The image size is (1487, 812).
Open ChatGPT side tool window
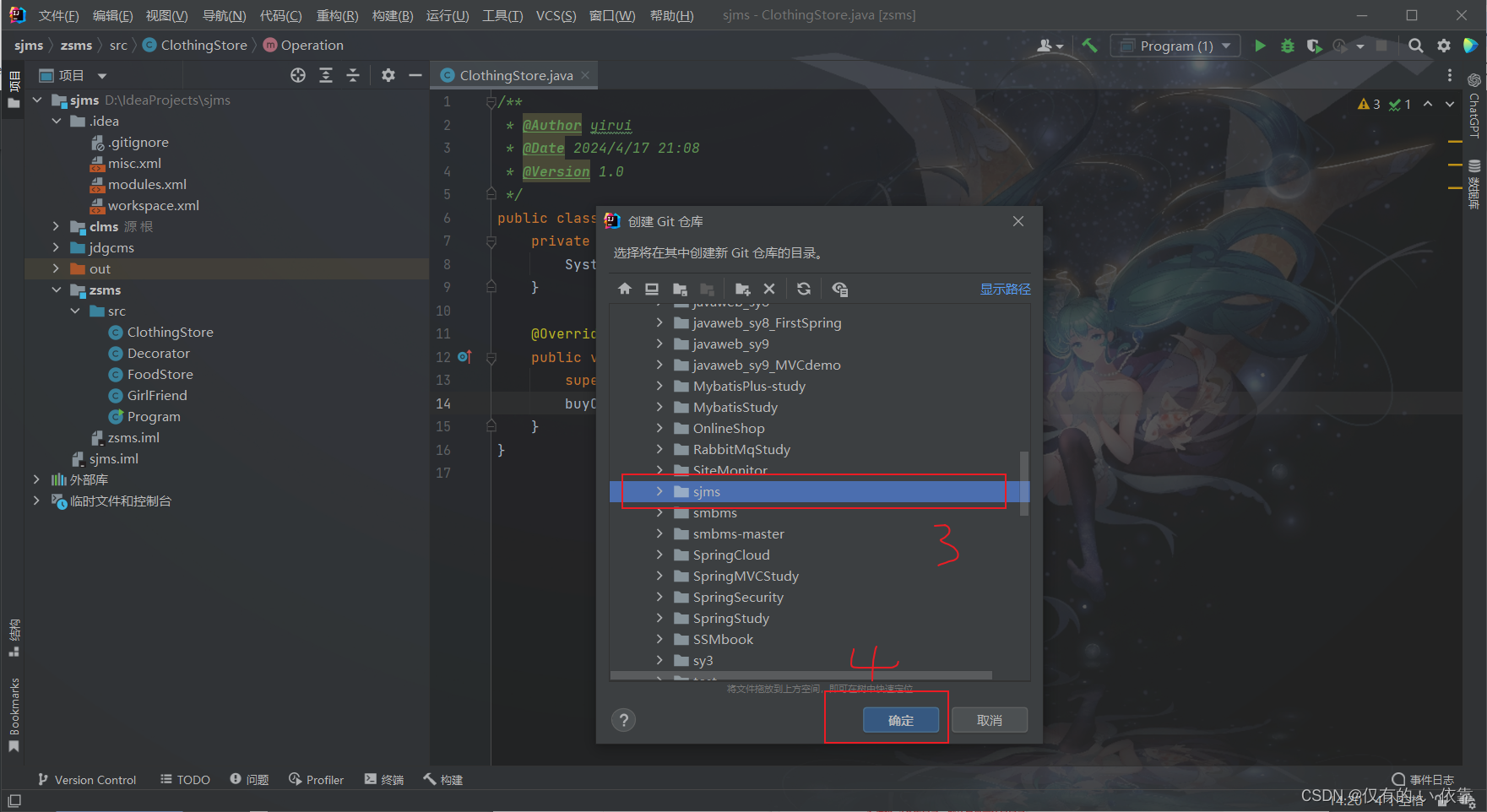click(1474, 106)
